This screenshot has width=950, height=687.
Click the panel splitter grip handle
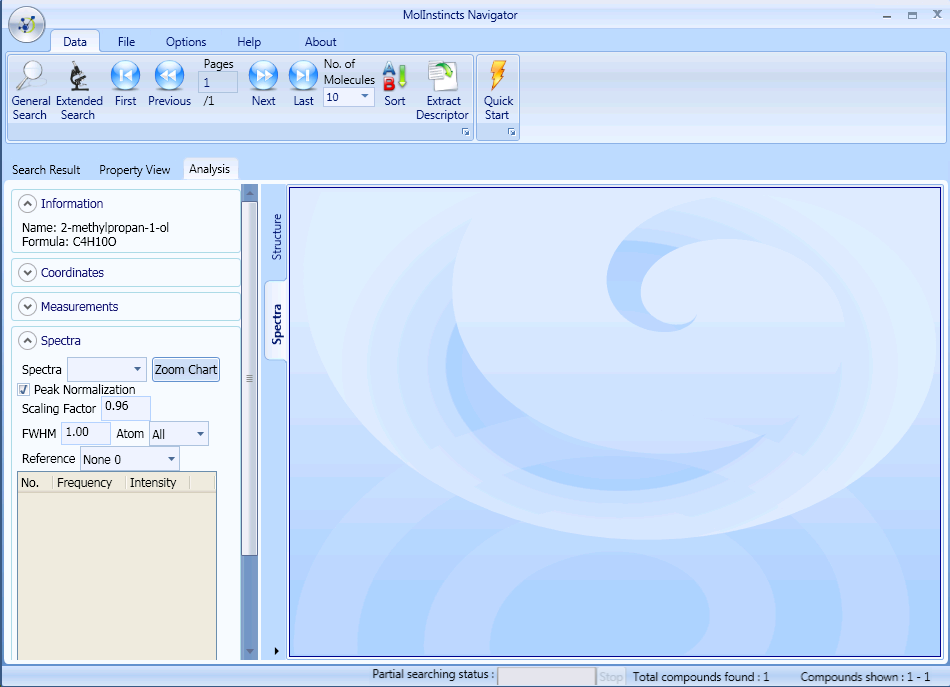pyautogui.click(x=249, y=378)
